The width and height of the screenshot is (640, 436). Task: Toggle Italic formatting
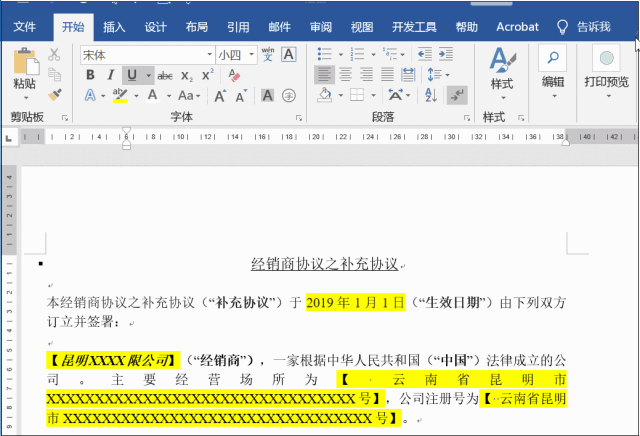(110, 75)
